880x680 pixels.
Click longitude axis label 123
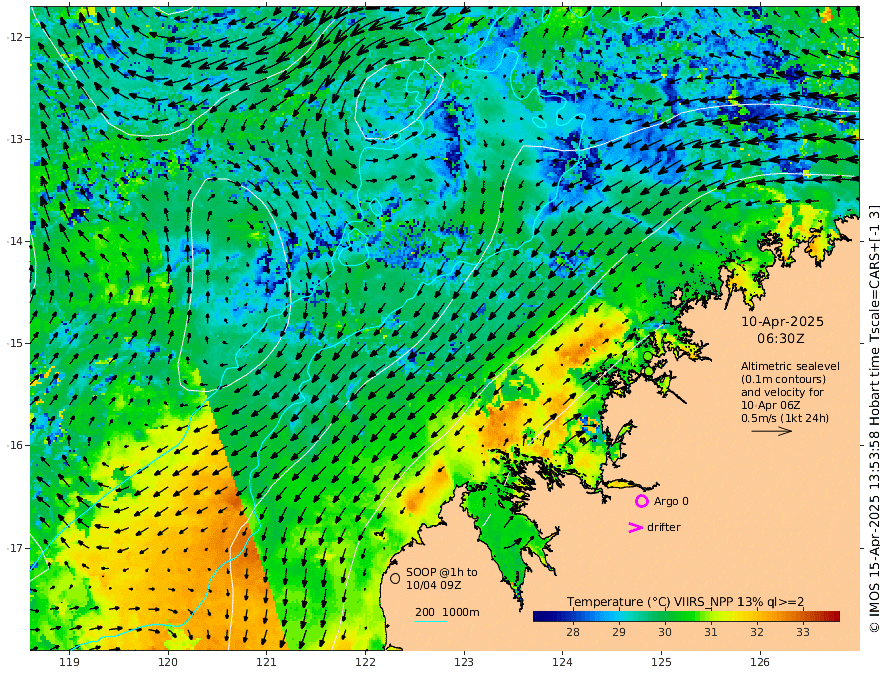464,662
